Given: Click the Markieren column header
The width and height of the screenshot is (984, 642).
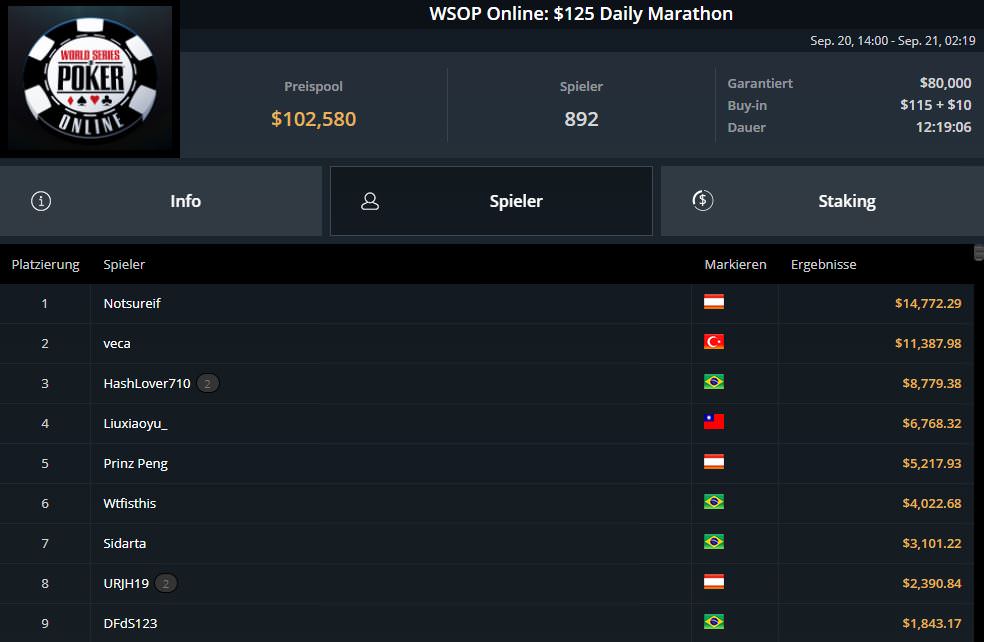Looking at the screenshot, I should pos(735,265).
